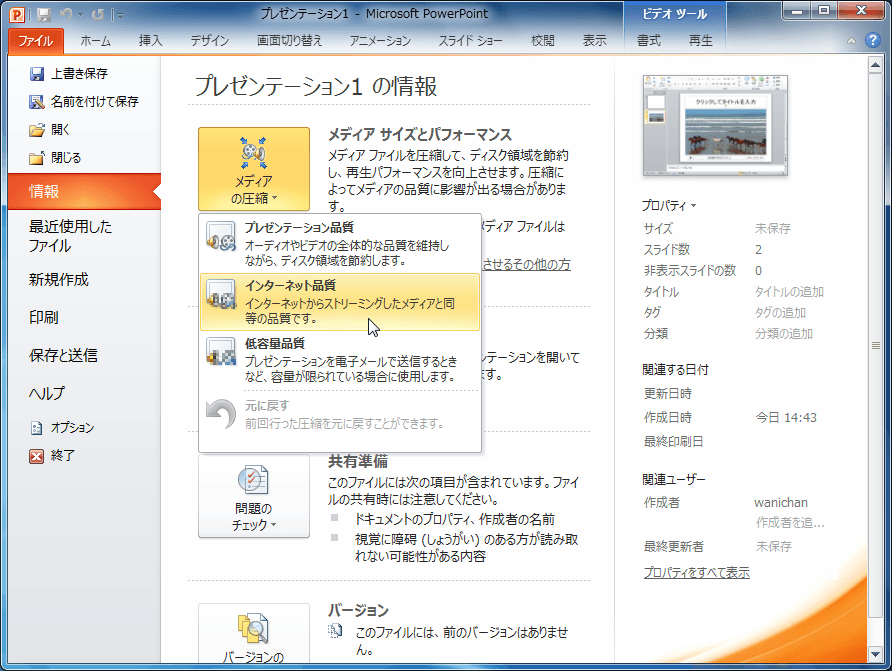Click 分類の追加 field

pyautogui.click(x=783, y=334)
